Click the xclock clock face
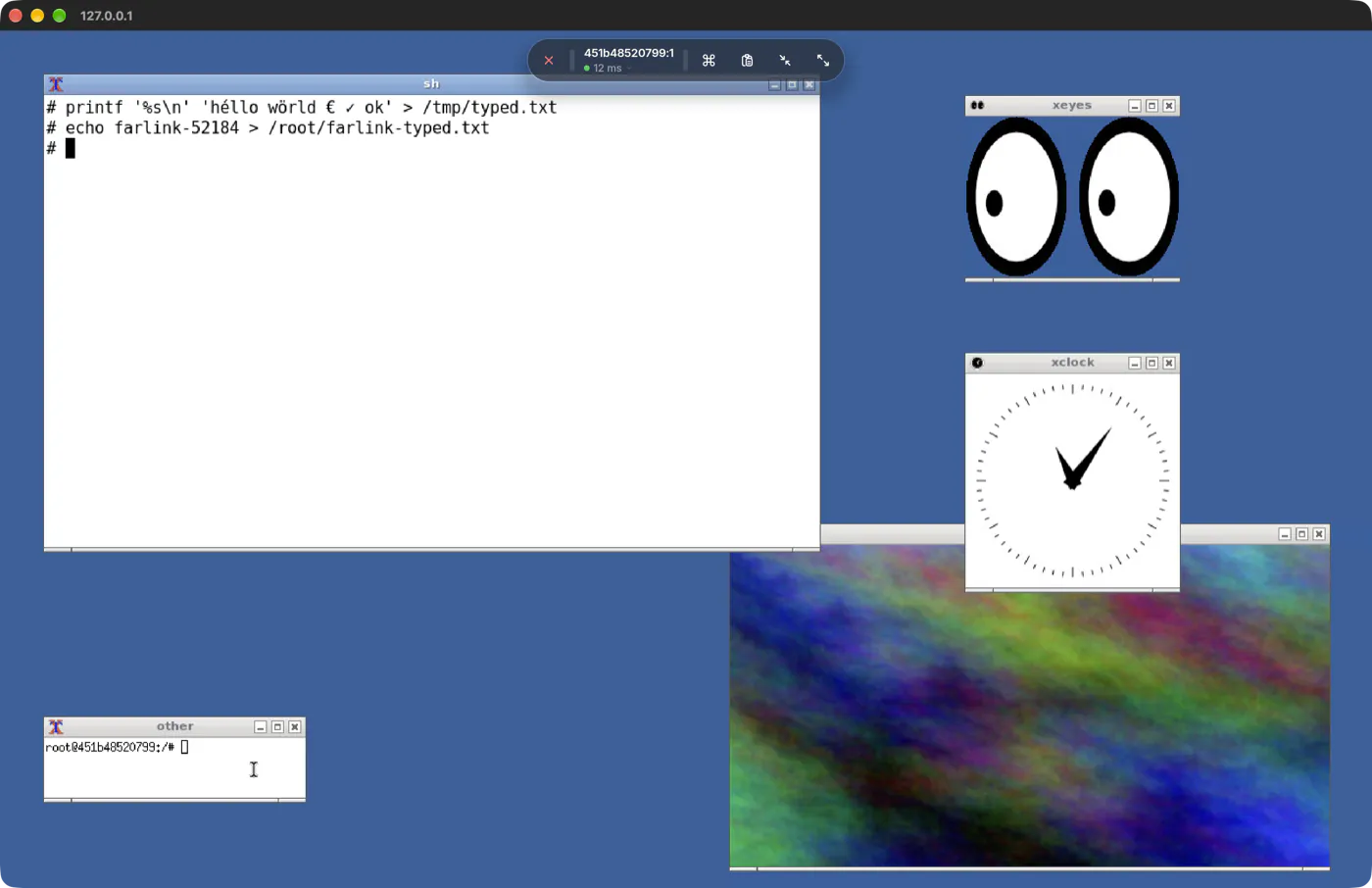 point(1072,480)
